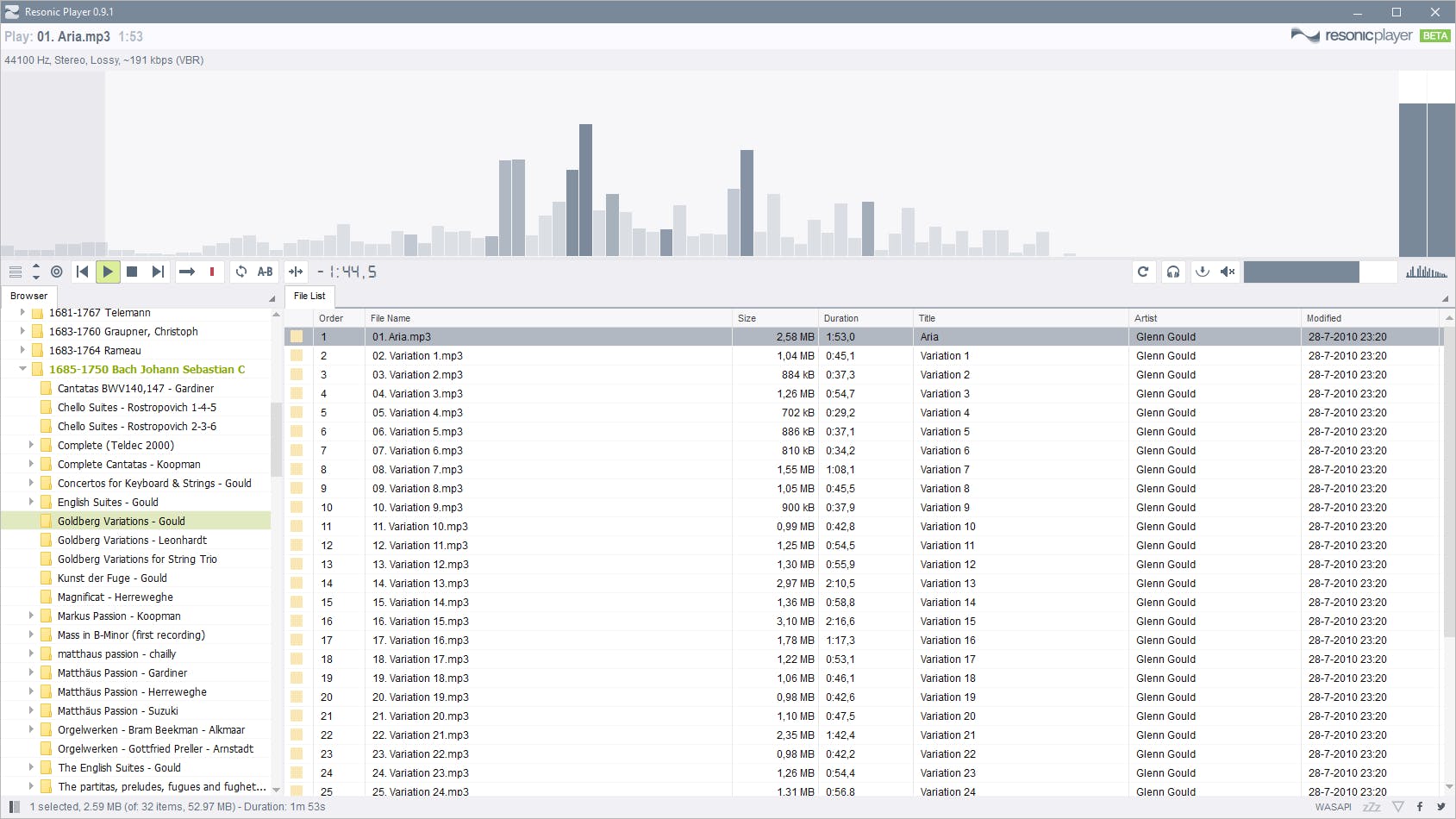Image resolution: width=1456 pixels, height=819 pixels.
Task: Collapse the 1685-1750 Bach Johann Sebastian folder
Action: pyautogui.click(x=22, y=369)
